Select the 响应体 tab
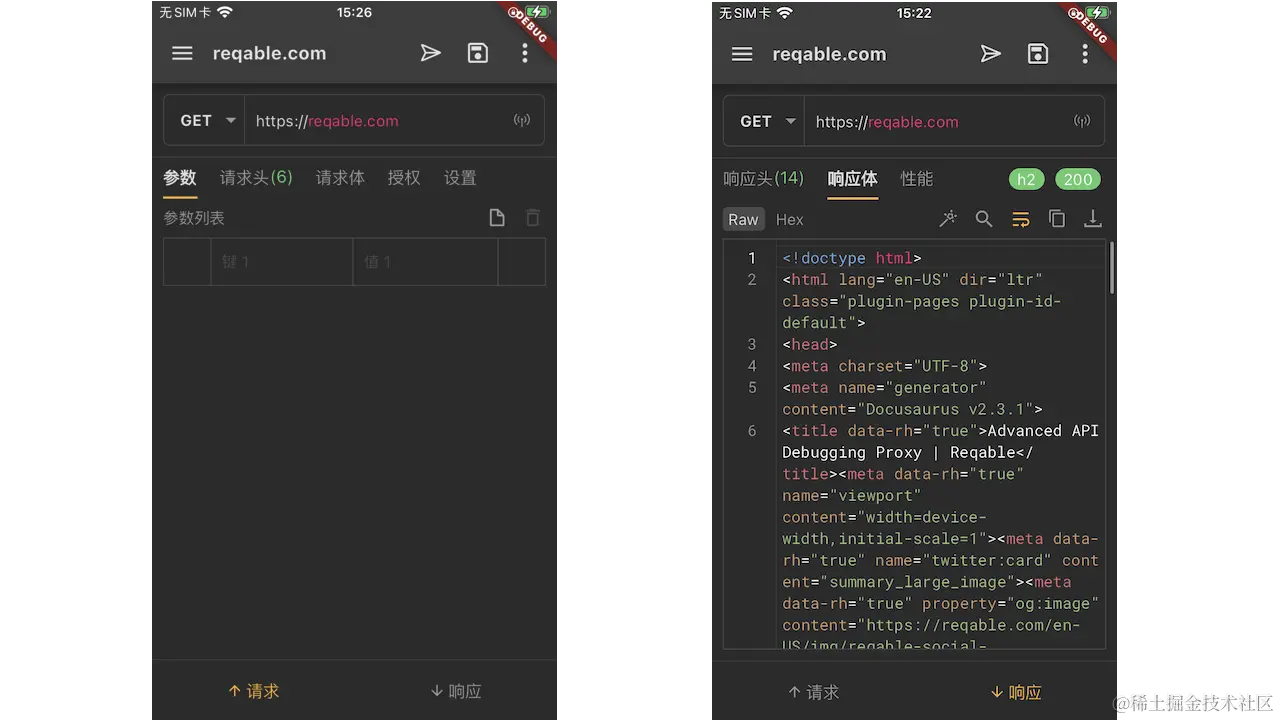 (852, 179)
